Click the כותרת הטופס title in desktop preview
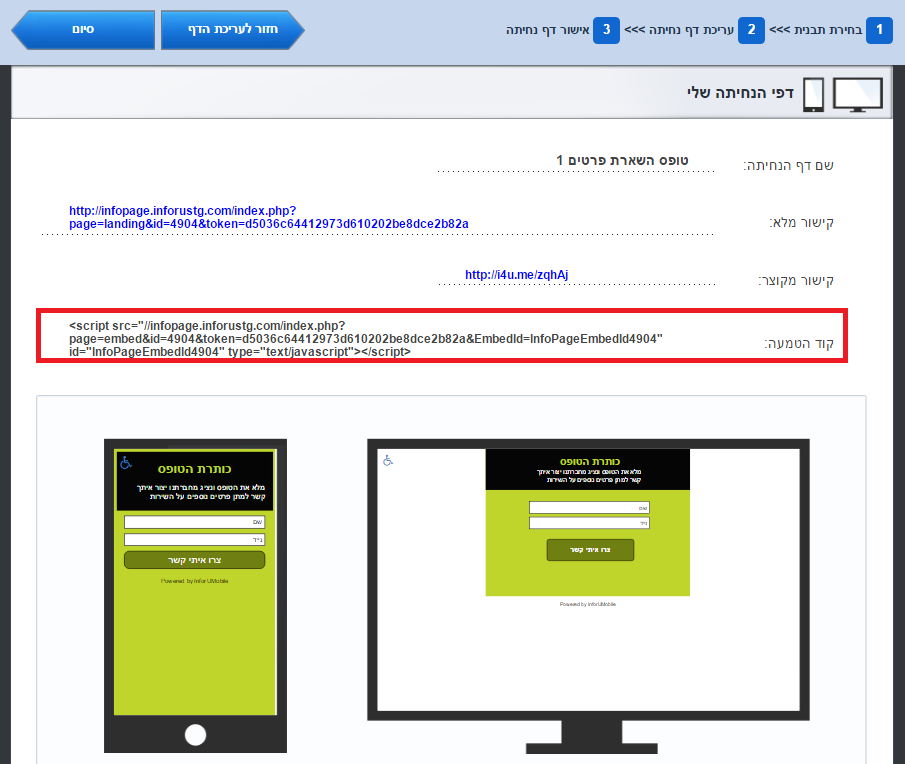905x764 pixels. [x=590, y=462]
